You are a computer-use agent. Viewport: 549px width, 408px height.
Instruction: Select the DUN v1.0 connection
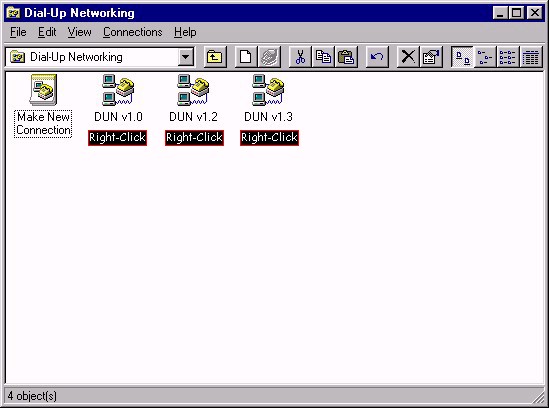[x=118, y=98]
